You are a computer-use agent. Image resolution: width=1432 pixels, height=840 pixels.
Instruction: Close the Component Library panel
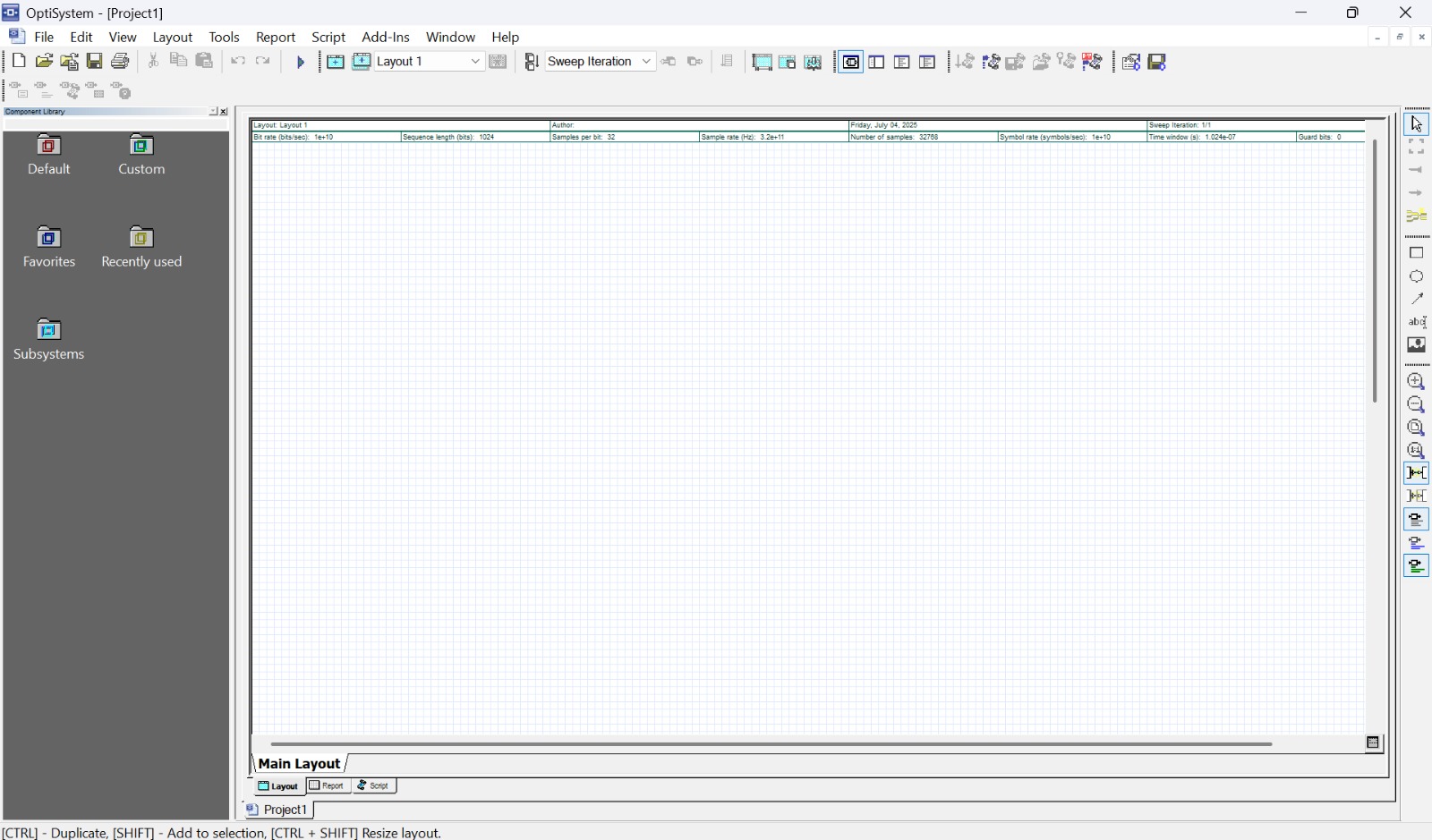(224, 113)
